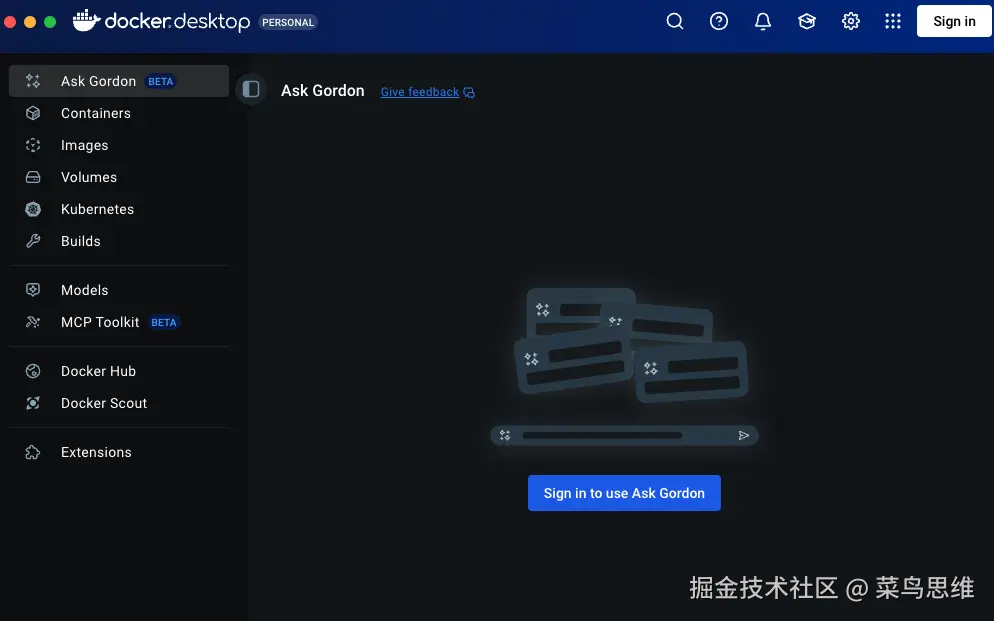The height and width of the screenshot is (621, 994).
Task: Activate the search magnifier field
Action: click(675, 21)
